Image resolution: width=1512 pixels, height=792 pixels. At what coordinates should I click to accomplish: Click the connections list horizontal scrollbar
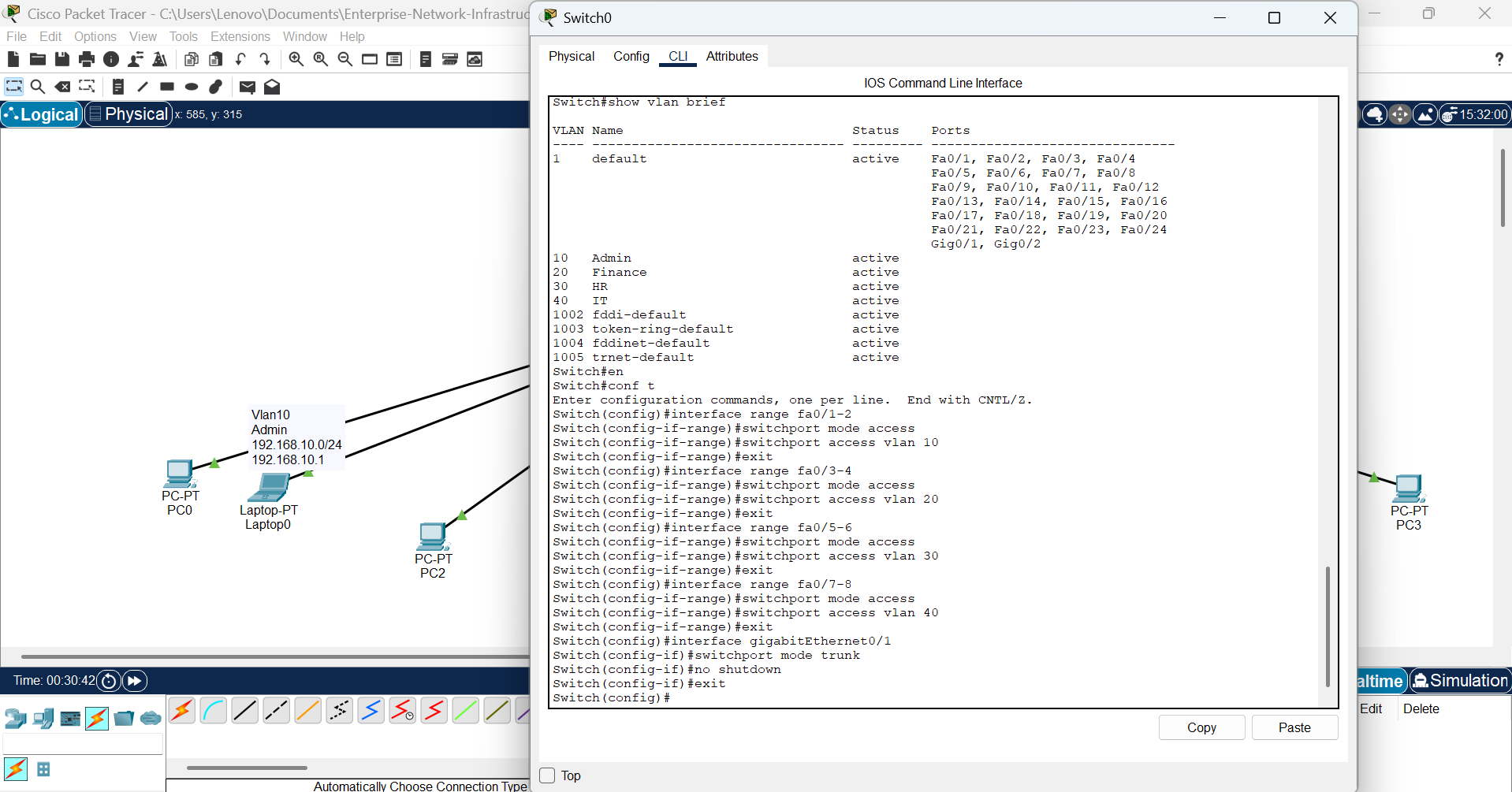tap(247, 767)
